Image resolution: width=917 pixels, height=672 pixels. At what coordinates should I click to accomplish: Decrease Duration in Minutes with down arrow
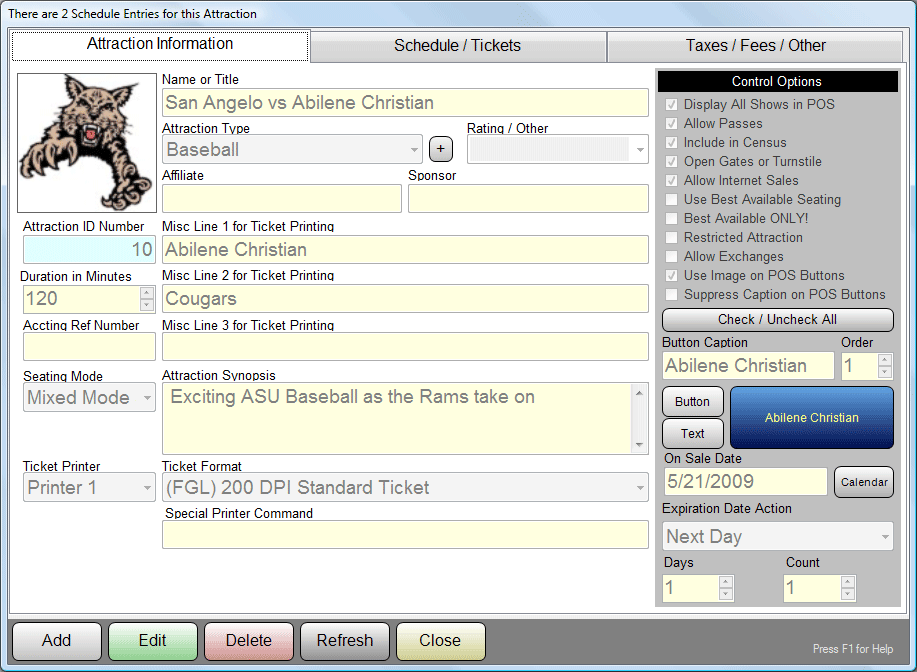point(147,305)
